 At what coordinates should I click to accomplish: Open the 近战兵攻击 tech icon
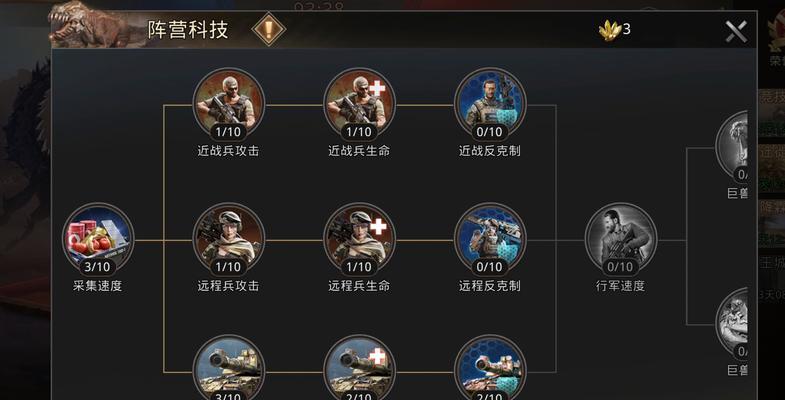coord(229,105)
